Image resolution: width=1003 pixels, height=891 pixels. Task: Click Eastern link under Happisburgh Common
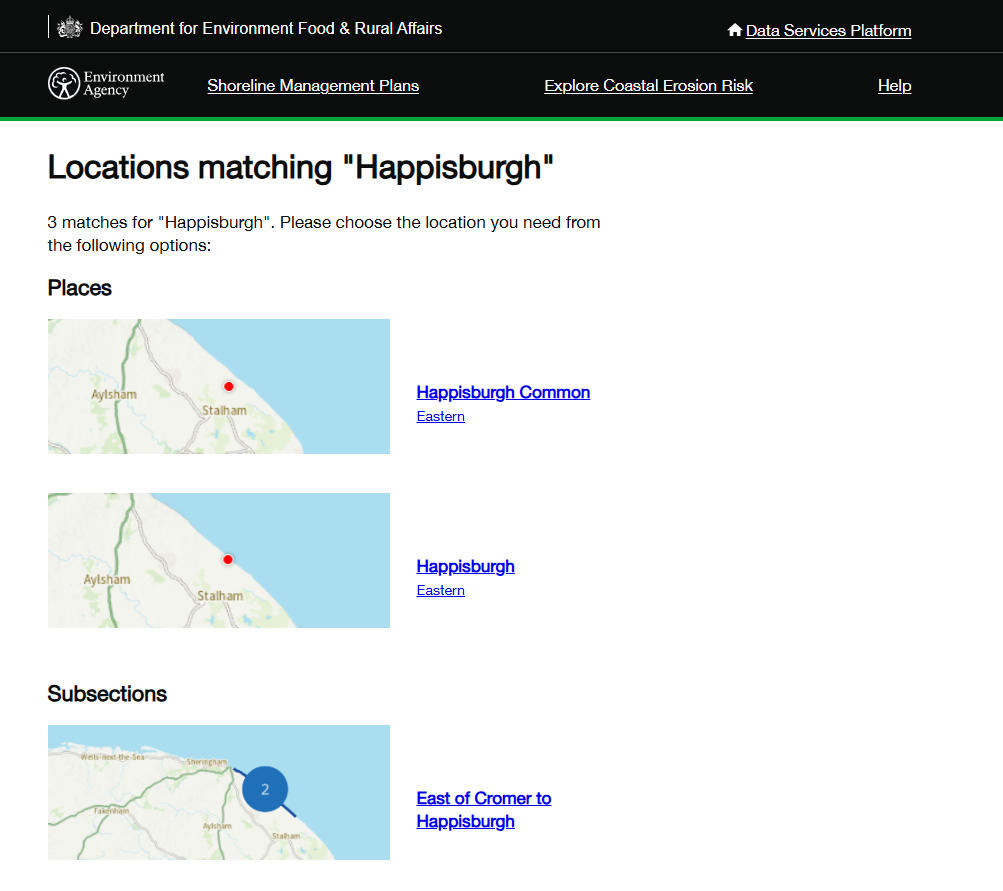pos(440,416)
